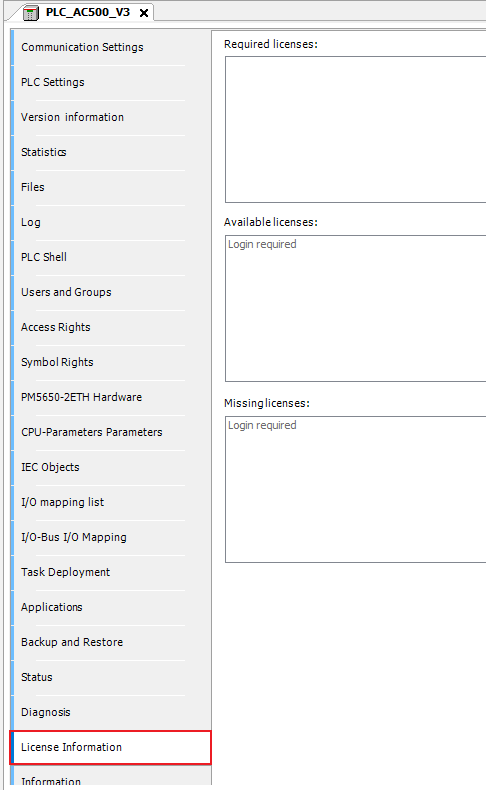Close the PLC_AC500_V3 tab

pos(144,13)
